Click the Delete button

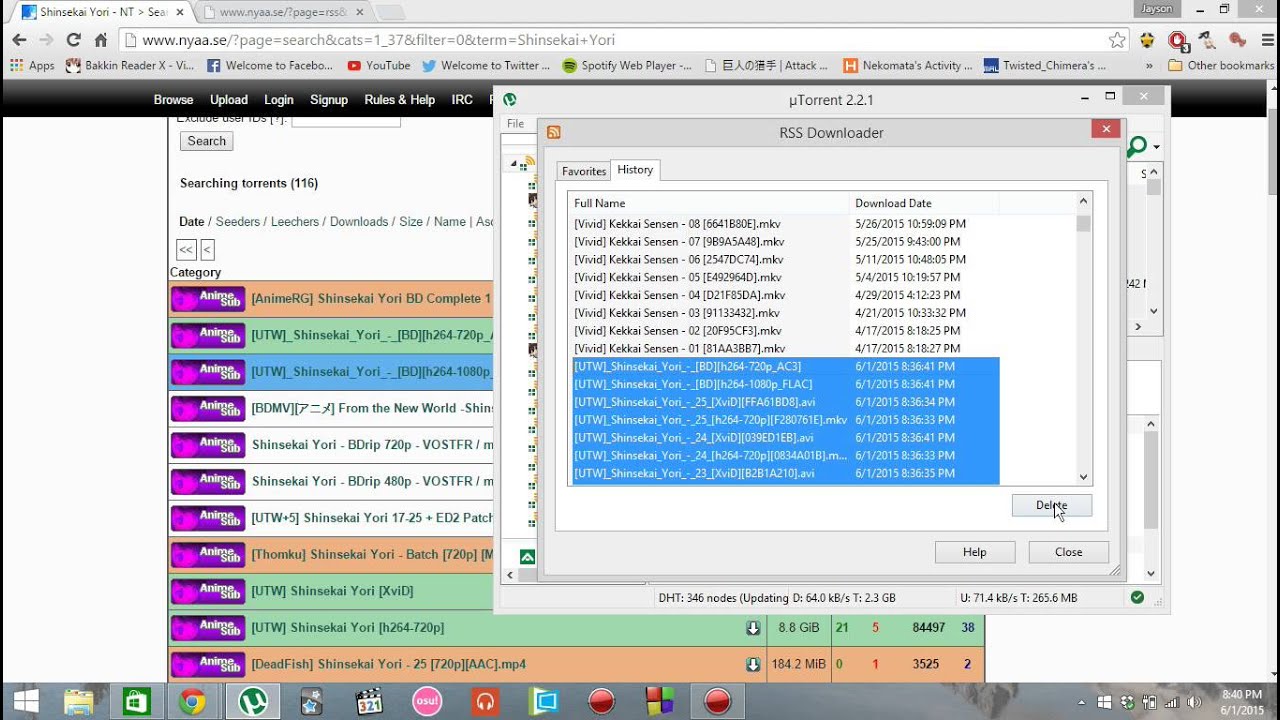(1051, 506)
